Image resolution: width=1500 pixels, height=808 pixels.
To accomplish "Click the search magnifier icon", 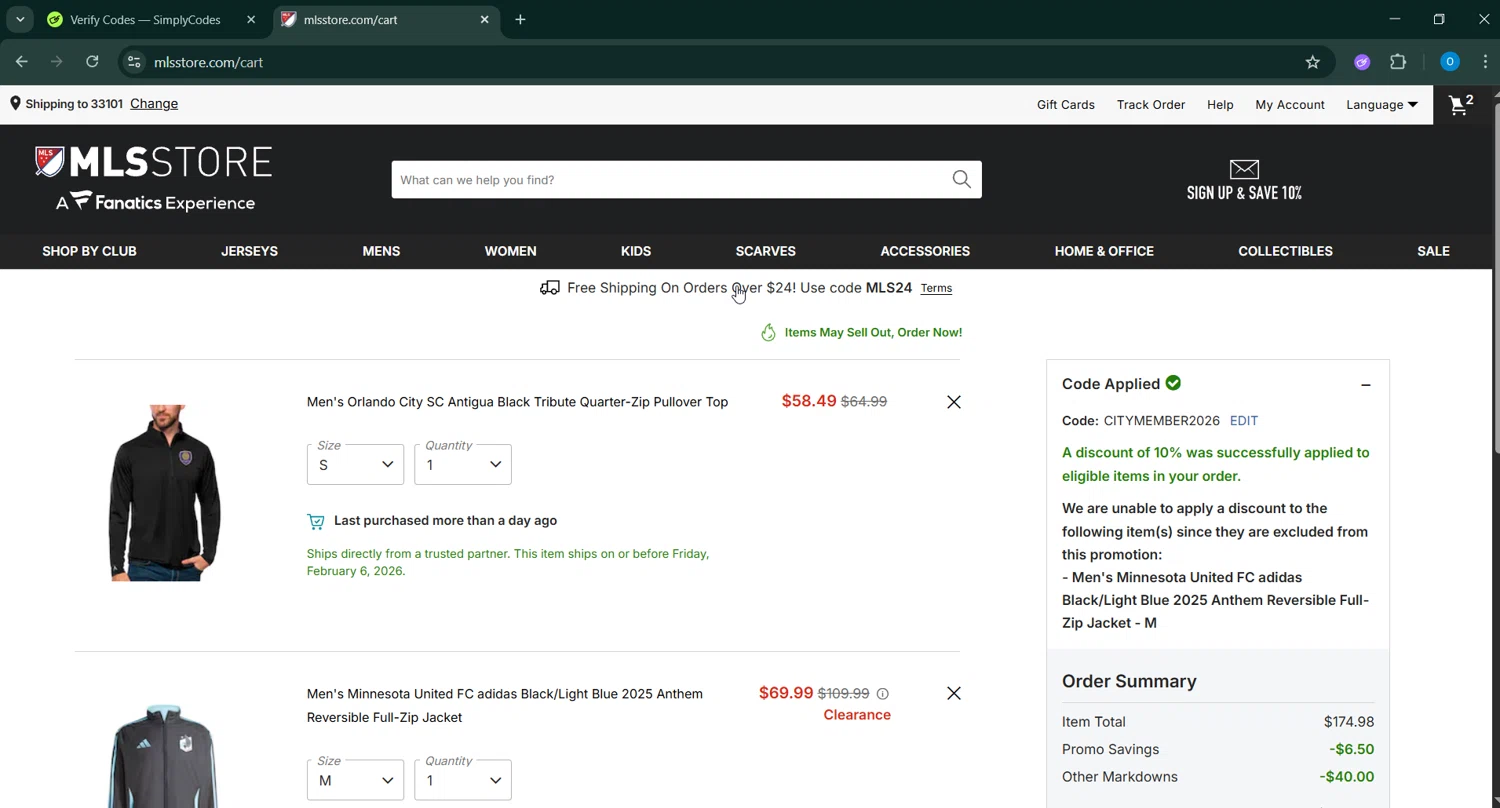I will pos(961,180).
